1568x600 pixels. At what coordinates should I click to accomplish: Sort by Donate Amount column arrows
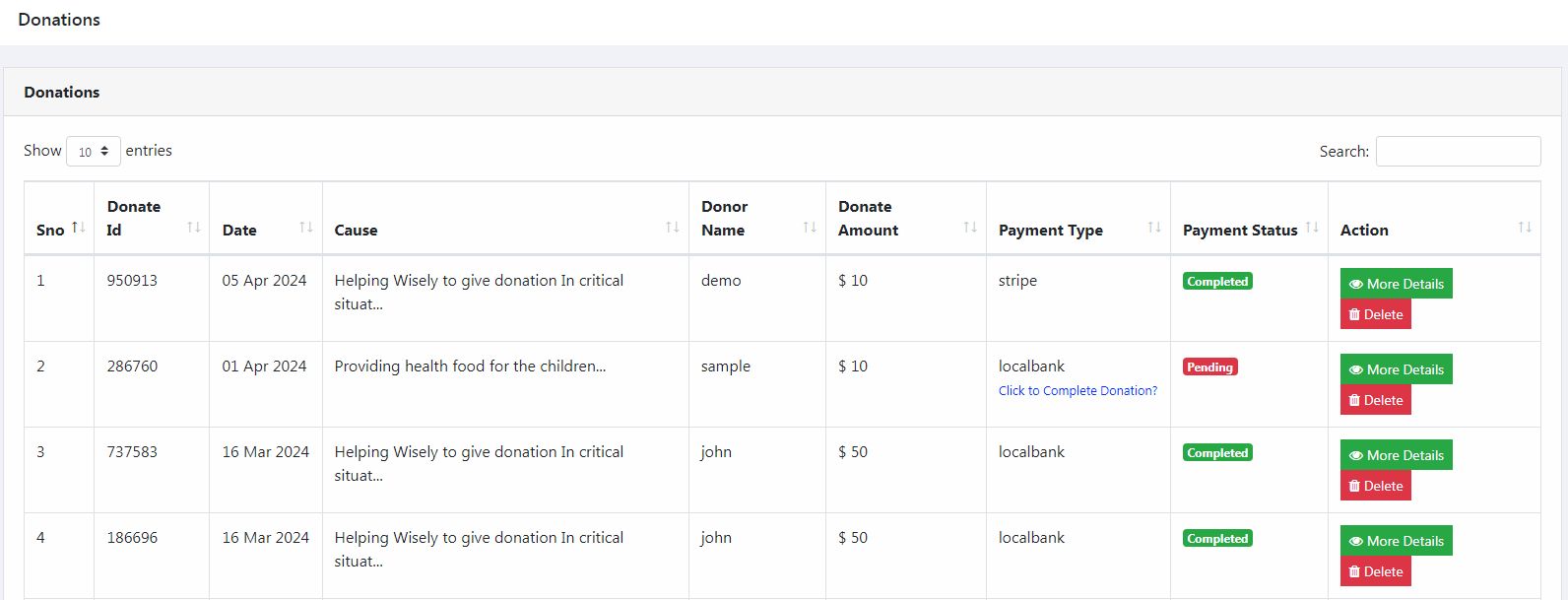(x=970, y=228)
